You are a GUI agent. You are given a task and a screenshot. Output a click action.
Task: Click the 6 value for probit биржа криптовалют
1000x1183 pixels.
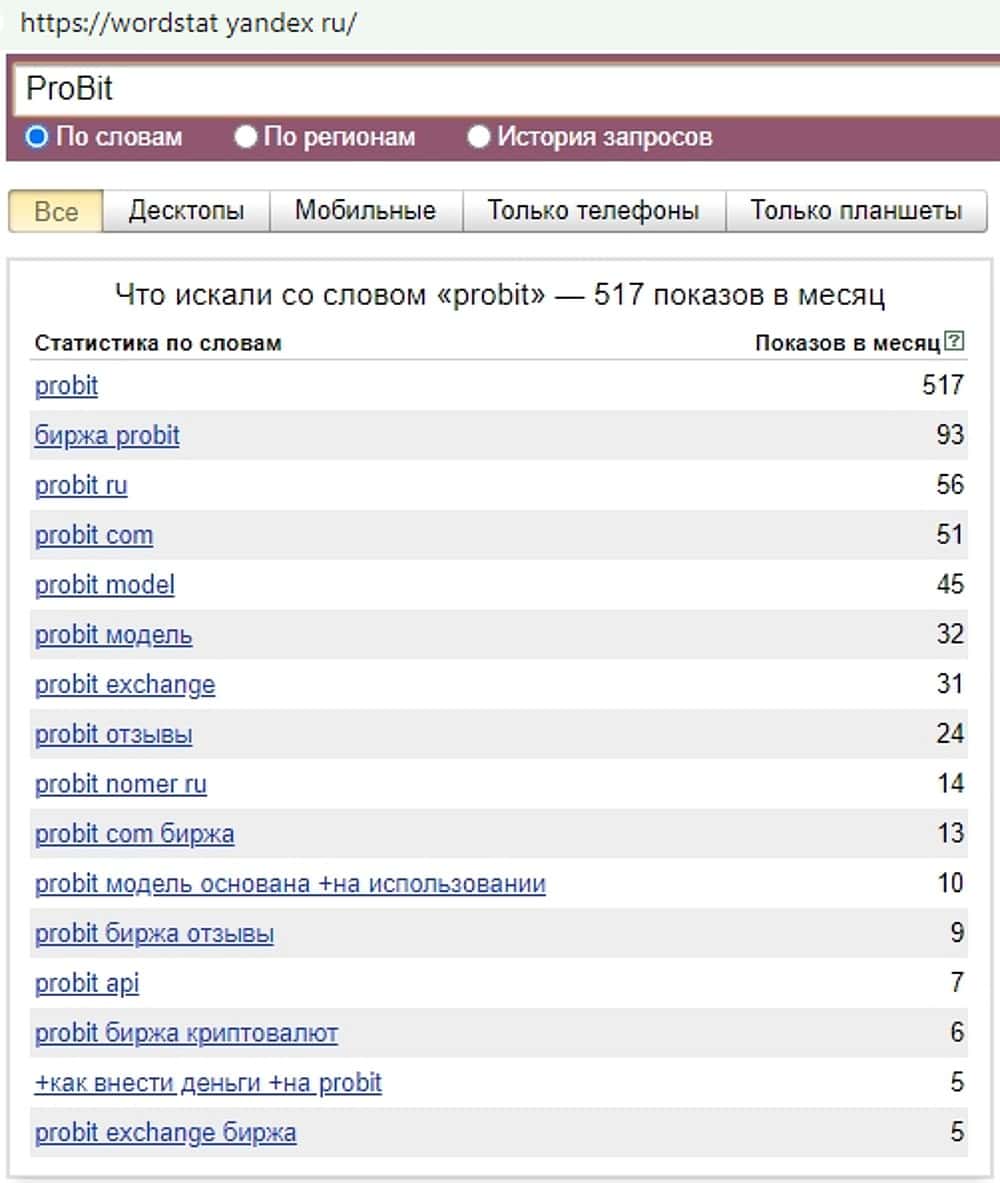[x=957, y=1032]
